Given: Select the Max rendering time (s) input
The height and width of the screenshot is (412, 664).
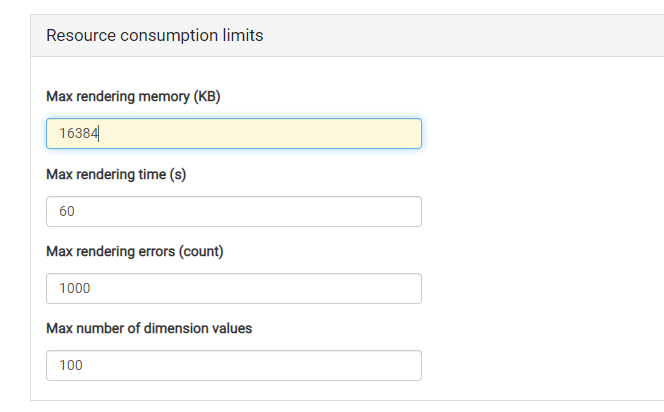Looking at the screenshot, I should pos(234,211).
